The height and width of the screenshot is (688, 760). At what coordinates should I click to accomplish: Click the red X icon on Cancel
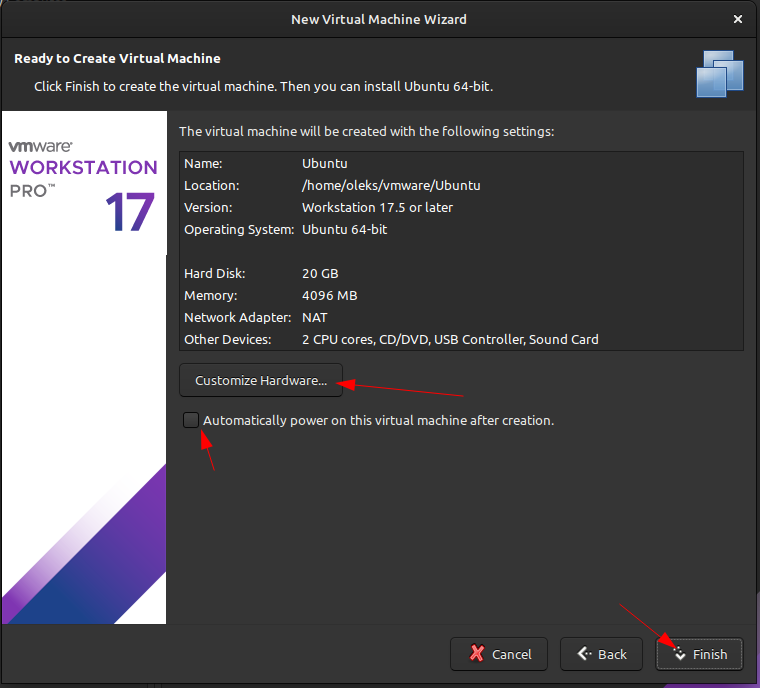476,654
